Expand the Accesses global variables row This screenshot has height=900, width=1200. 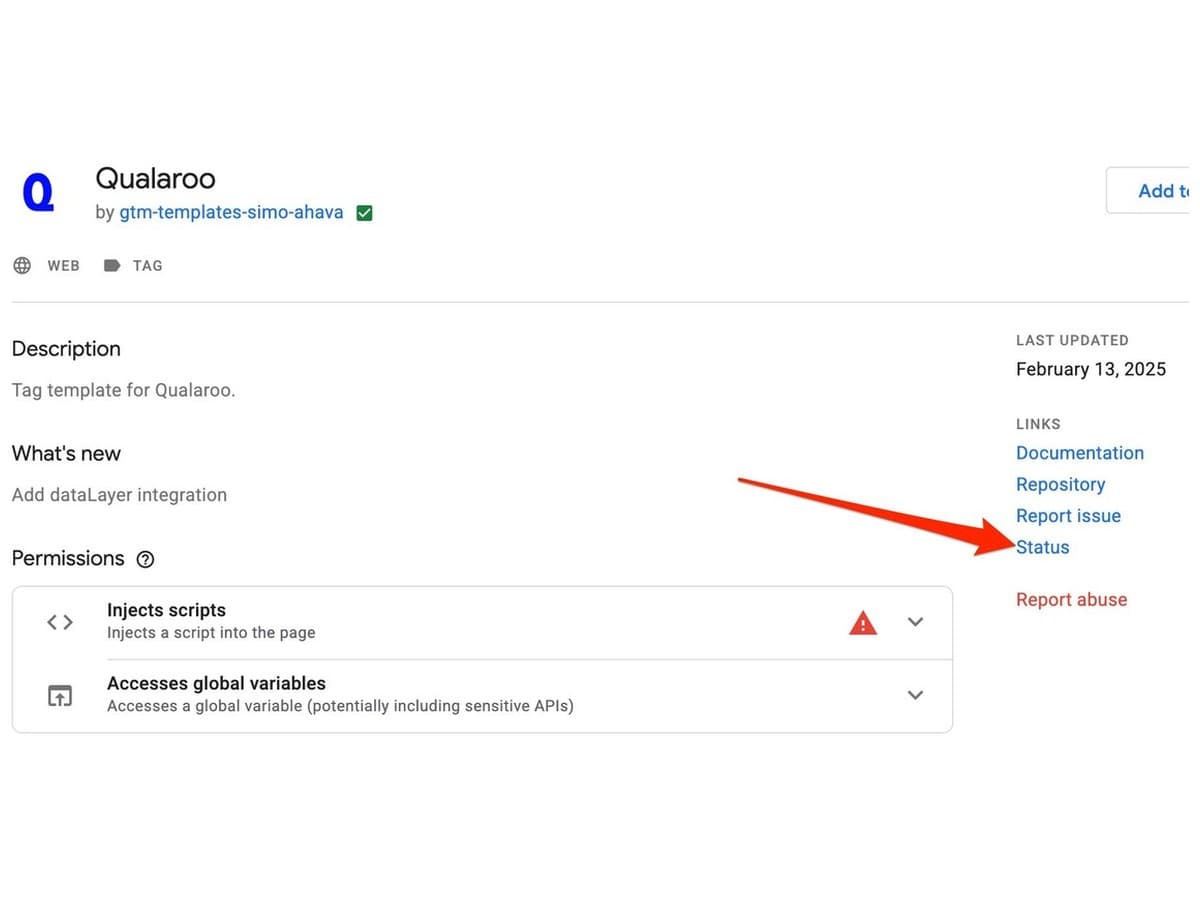914,695
